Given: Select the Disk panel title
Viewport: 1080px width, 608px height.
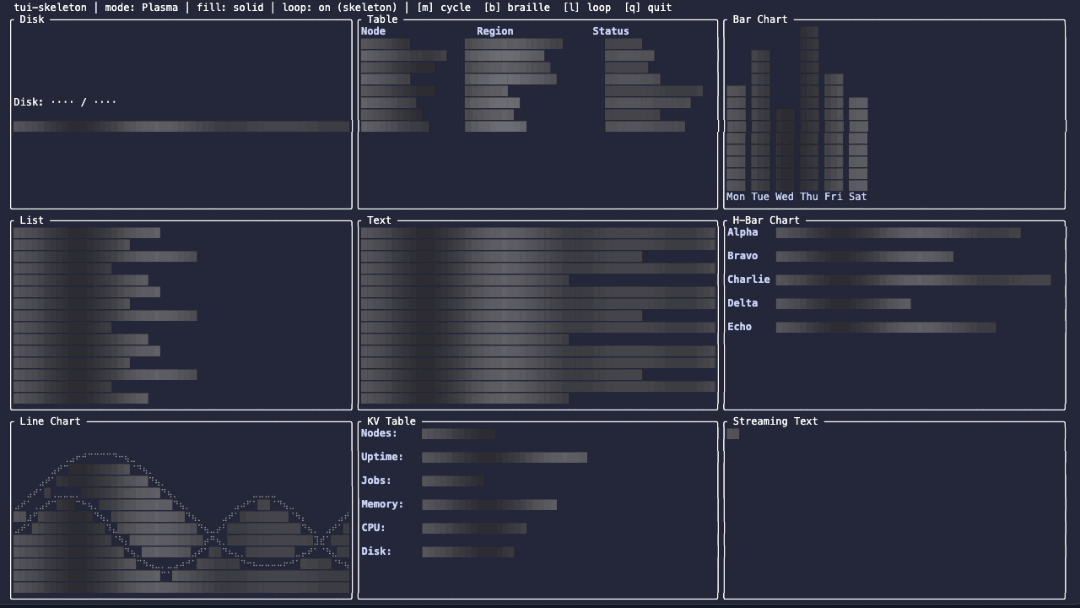Looking at the screenshot, I should [32, 19].
